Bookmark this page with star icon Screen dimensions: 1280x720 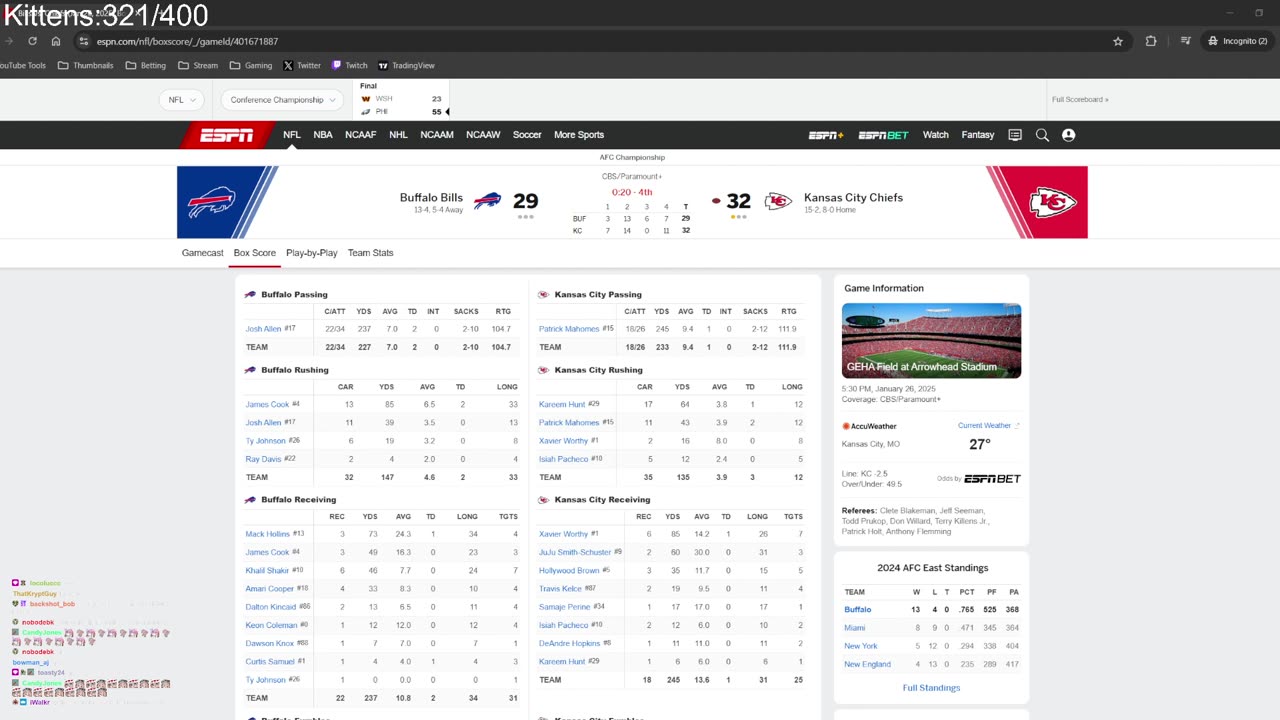click(1118, 41)
